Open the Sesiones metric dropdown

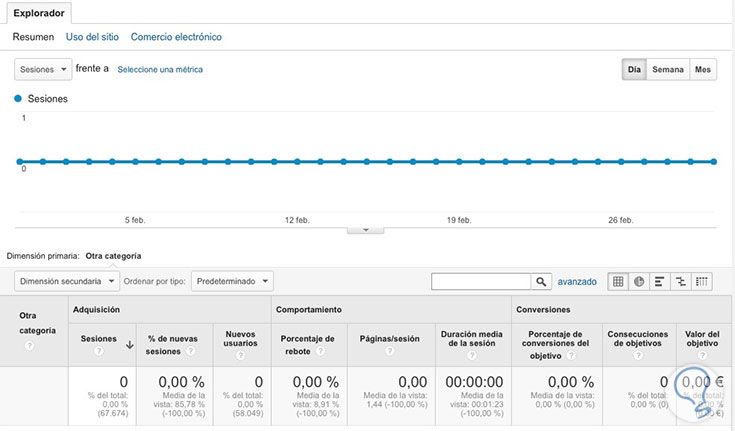[43, 70]
